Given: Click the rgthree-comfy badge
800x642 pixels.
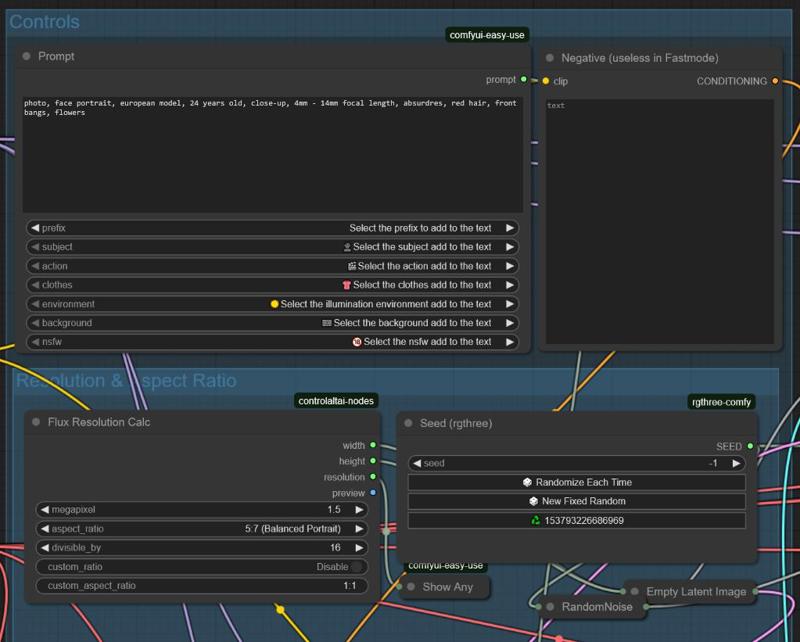Looking at the screenshot, I should click(721, 402).
